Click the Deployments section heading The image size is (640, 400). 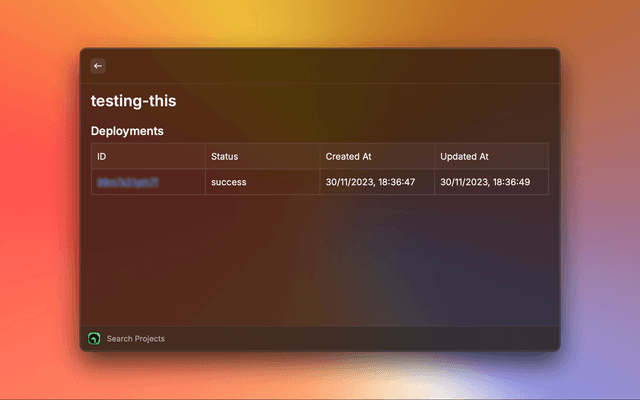127,131
